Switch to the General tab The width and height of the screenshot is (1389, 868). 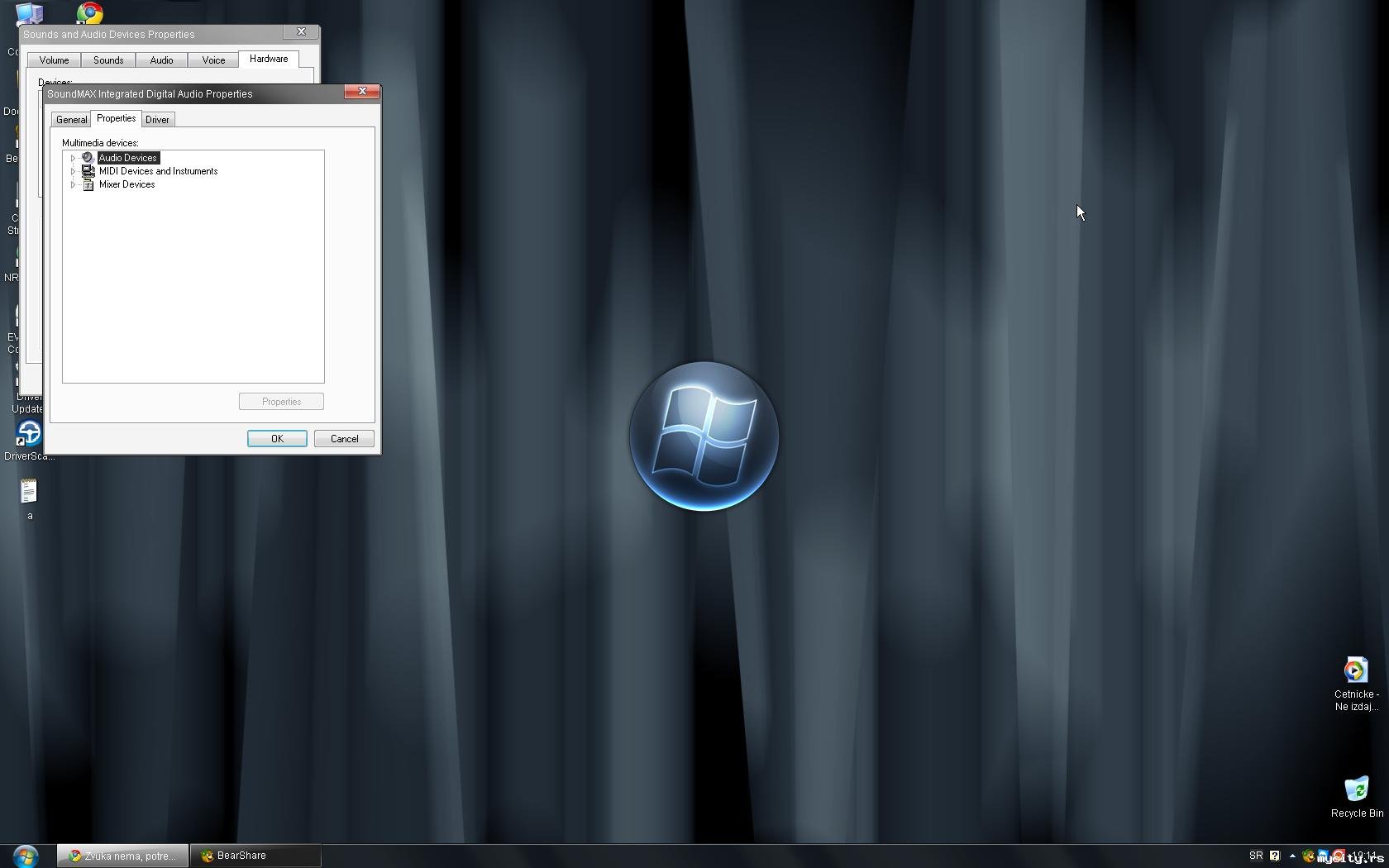(x=71, y=120)
